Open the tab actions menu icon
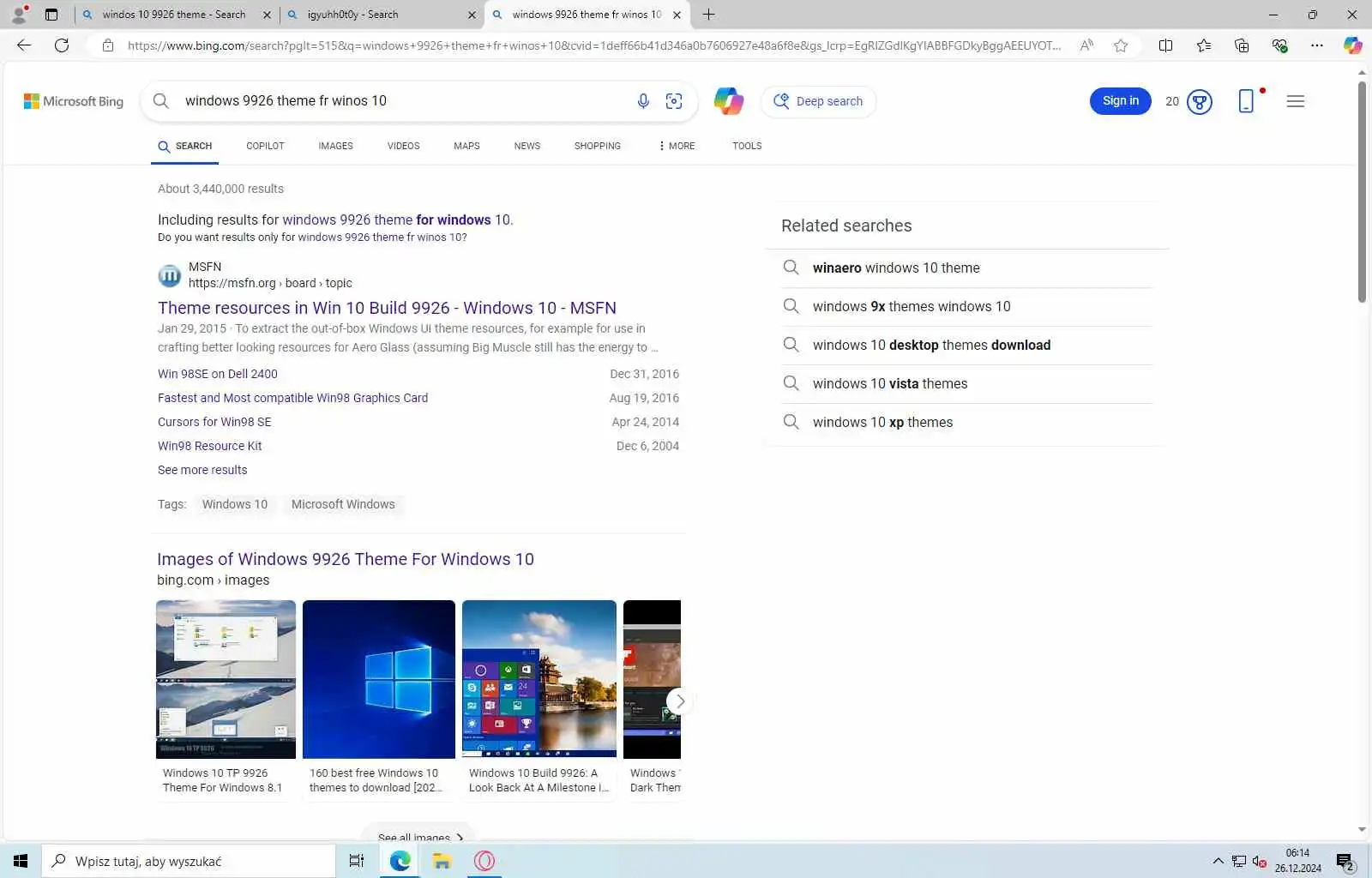The height and width of the screenshot is (878, 1372). 51,15
